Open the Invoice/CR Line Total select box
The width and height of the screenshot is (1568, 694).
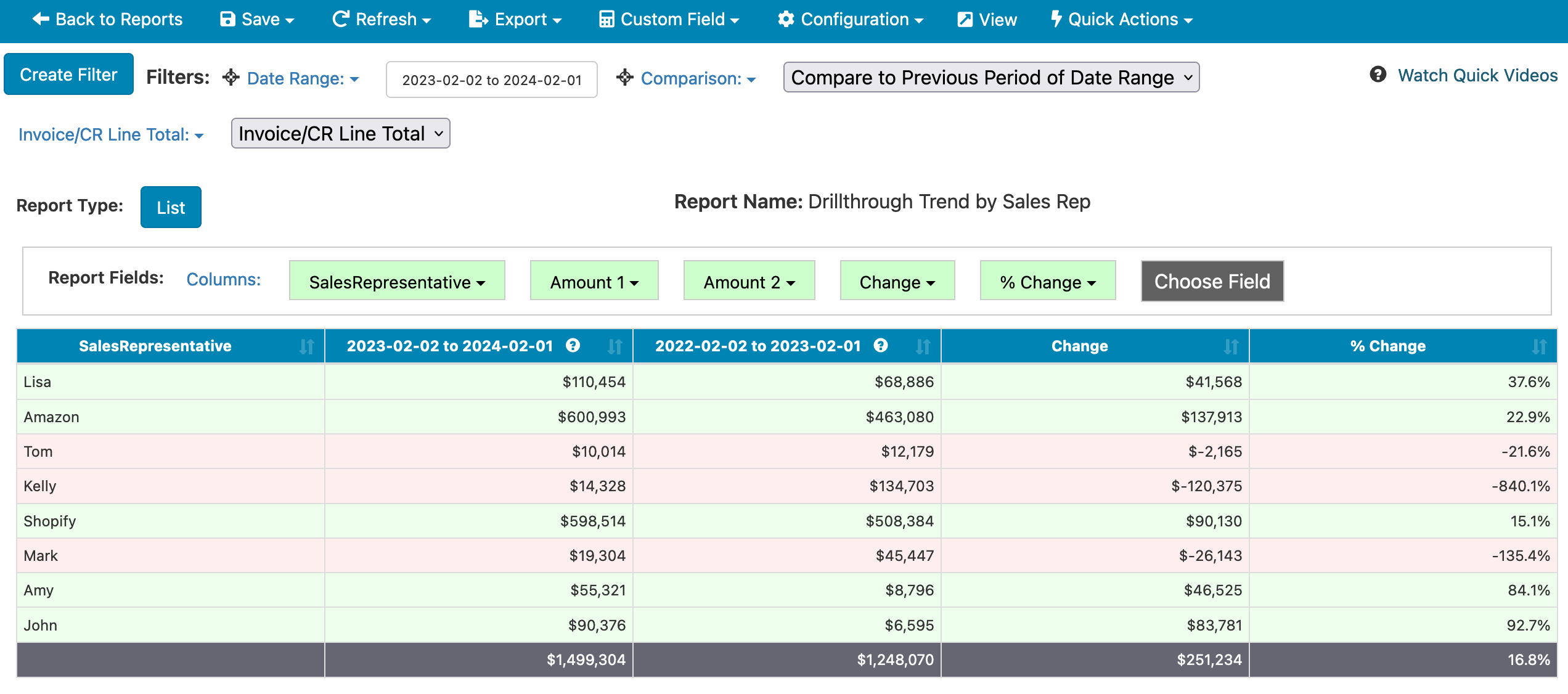click(x=340, y=134)
